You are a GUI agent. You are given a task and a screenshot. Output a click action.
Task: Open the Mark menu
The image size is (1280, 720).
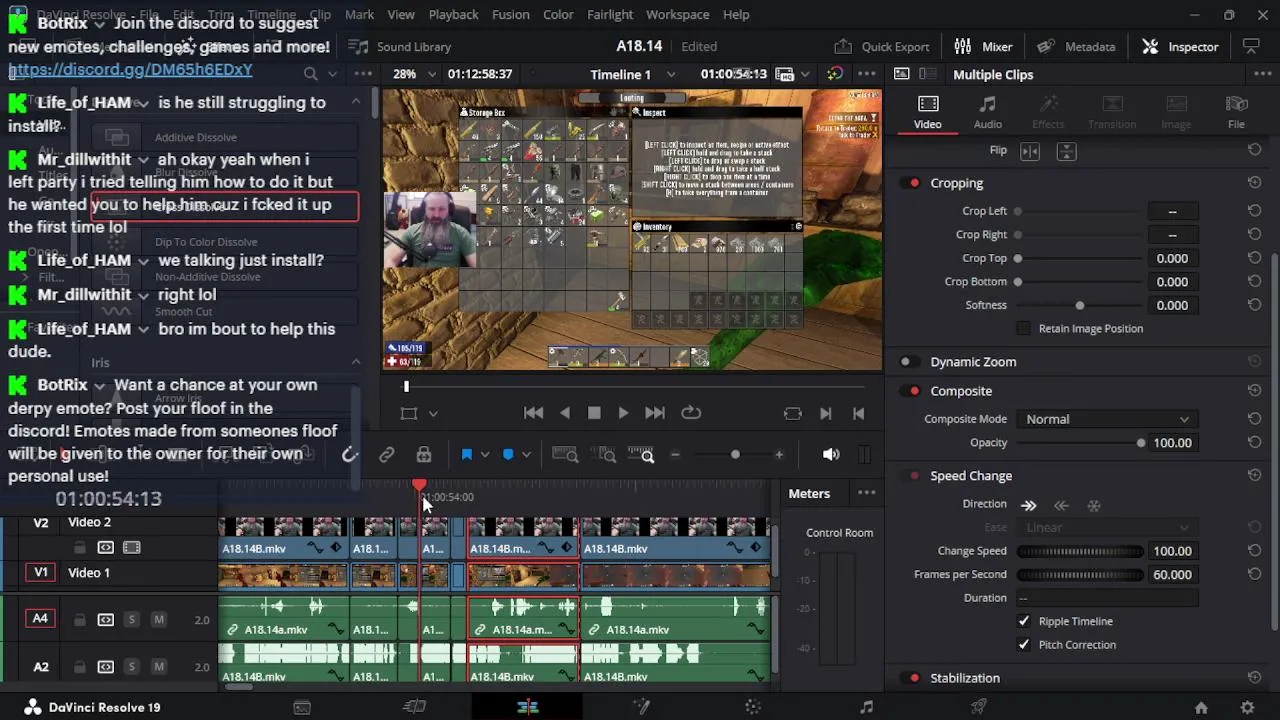pos(359,14)
